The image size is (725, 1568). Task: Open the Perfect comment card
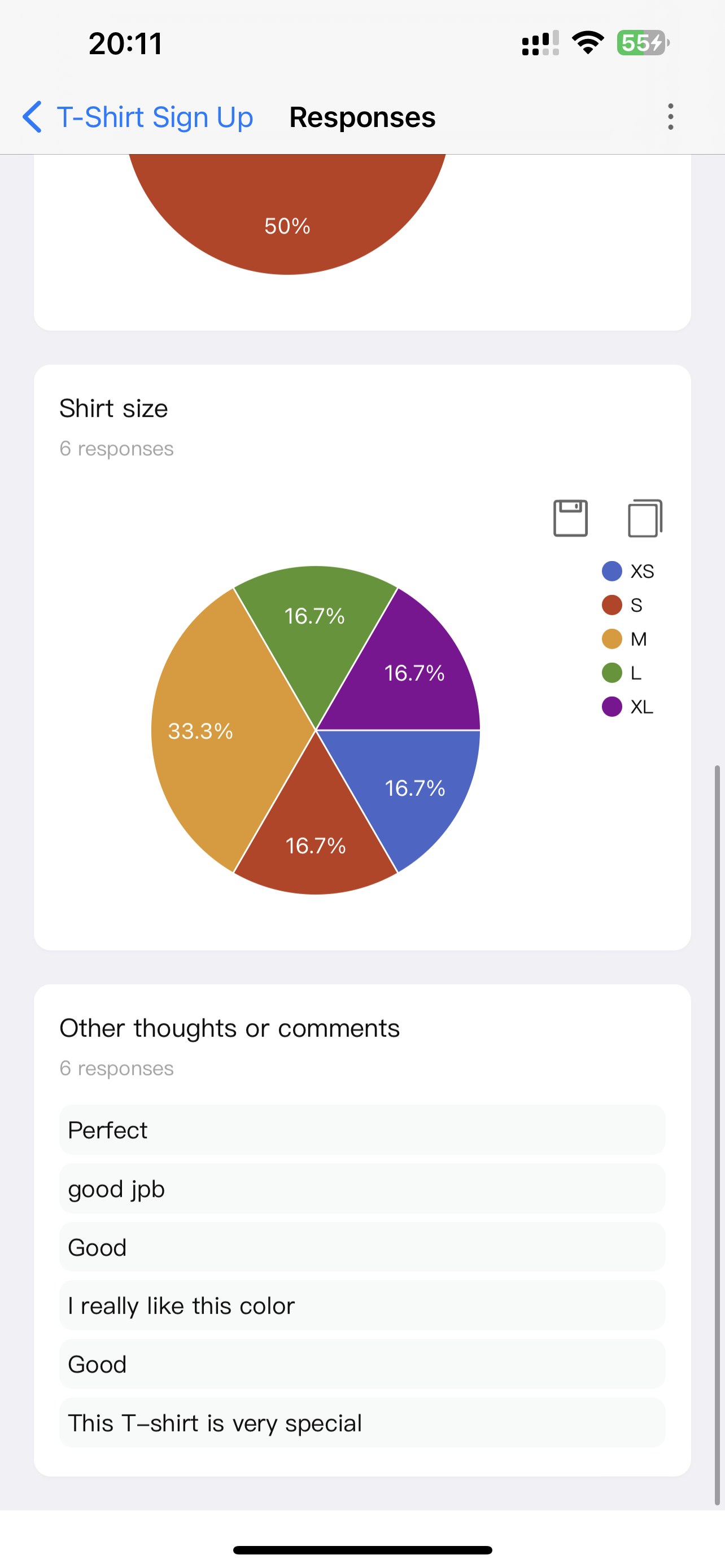pos(361,1130)
